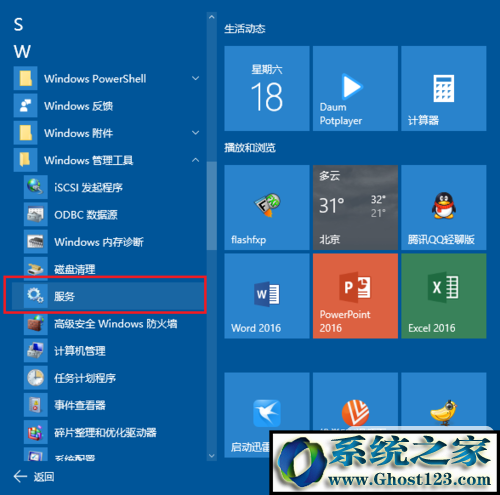Click the 返回 back button
This screenshot has height=495, width=500.
[x=34, y=477]
